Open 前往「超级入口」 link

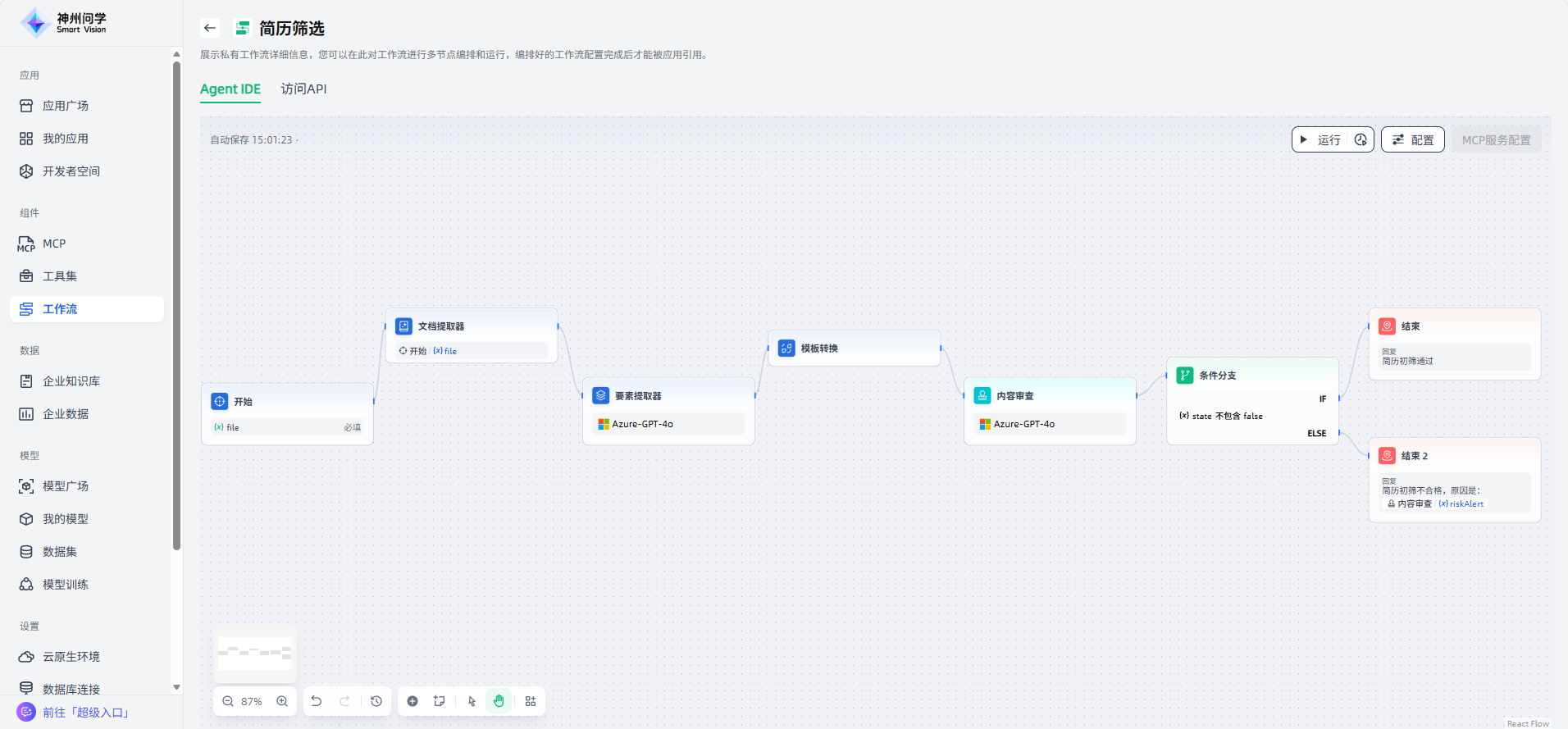coord(86,712)
